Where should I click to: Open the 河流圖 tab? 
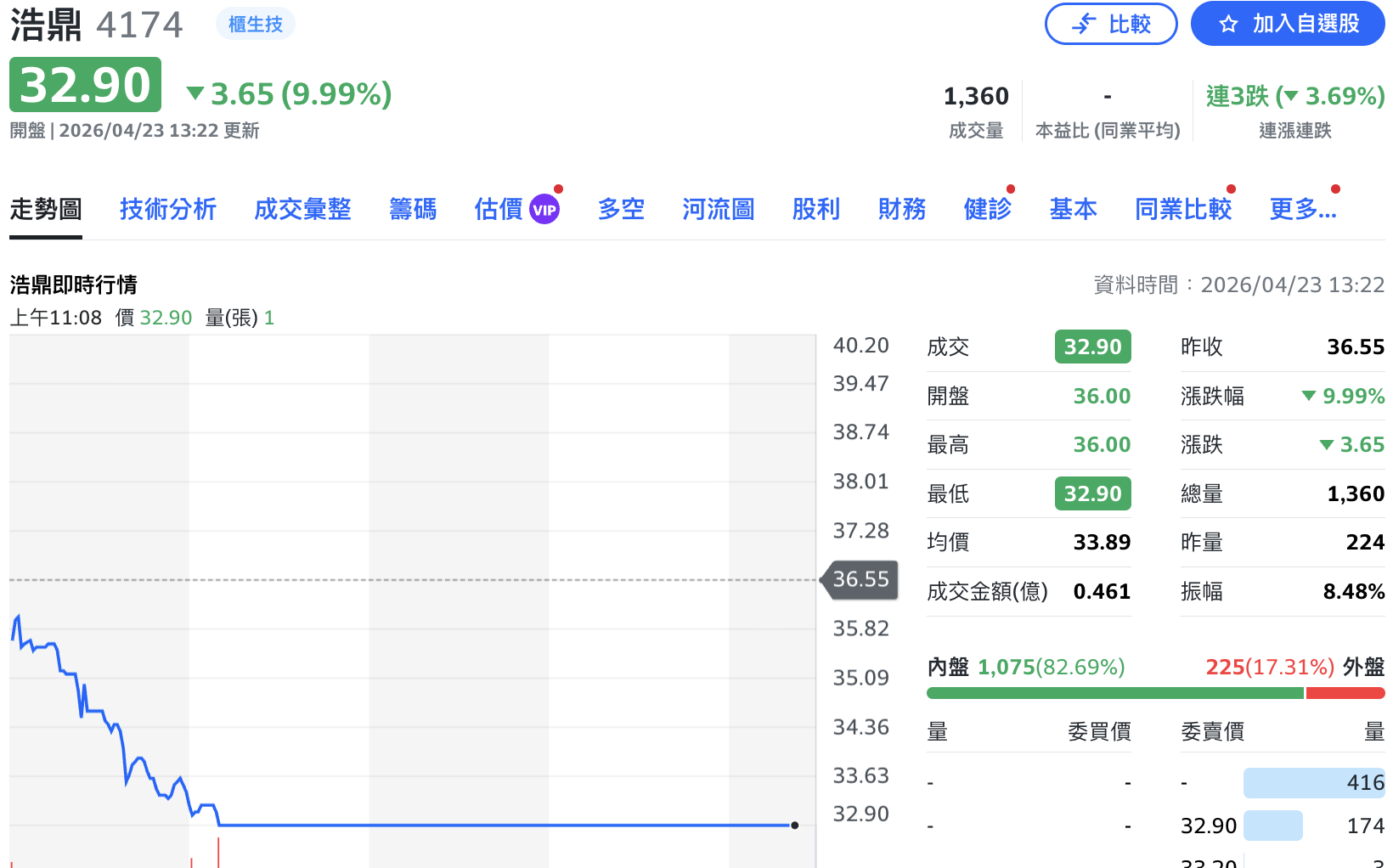(718, 209)
